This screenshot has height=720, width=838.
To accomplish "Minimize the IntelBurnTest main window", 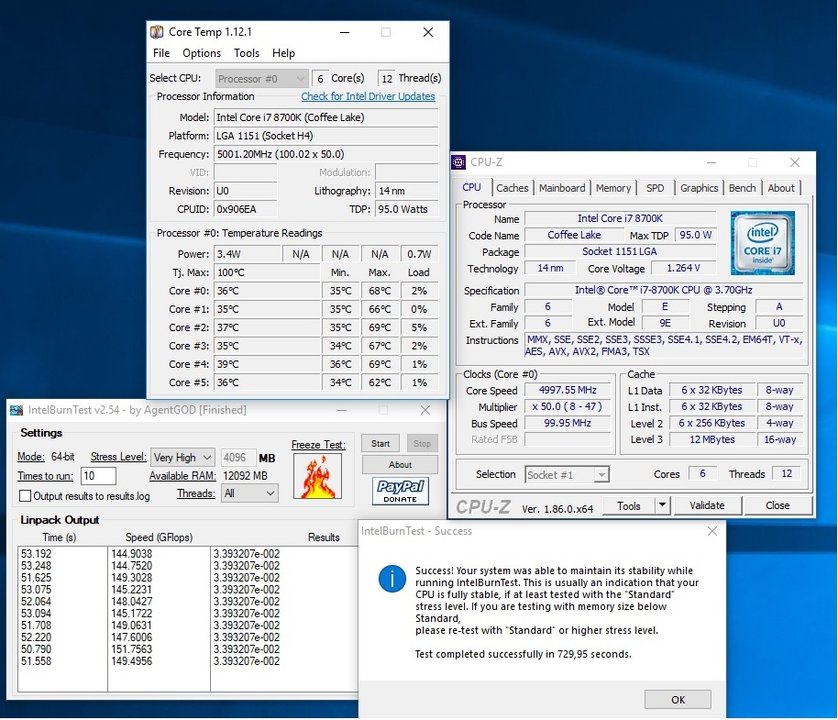I will click(342, 410).
